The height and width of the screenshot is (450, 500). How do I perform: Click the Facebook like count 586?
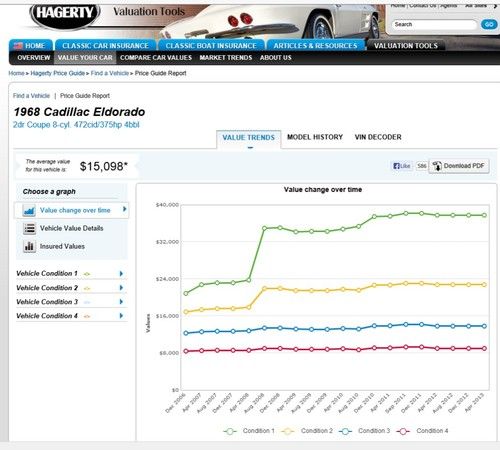click(422, 166)
